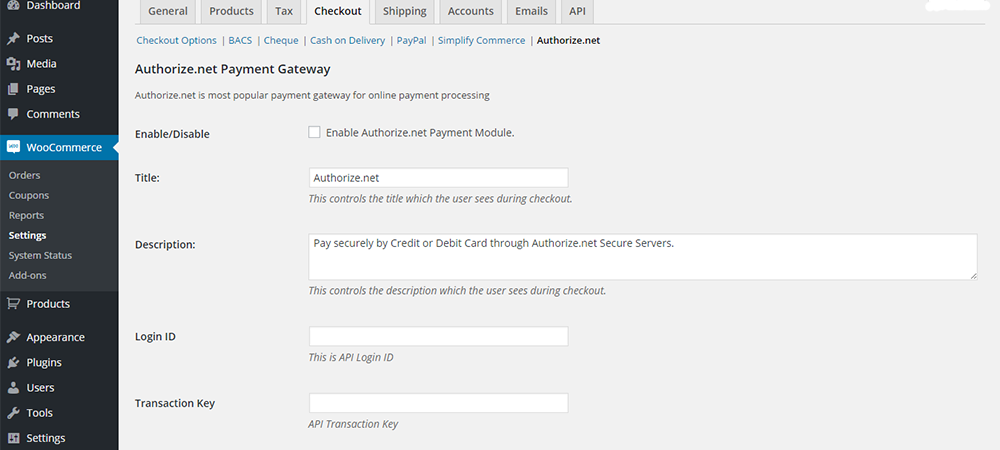Click the Transaction Key input field

(x=438, y=403)
